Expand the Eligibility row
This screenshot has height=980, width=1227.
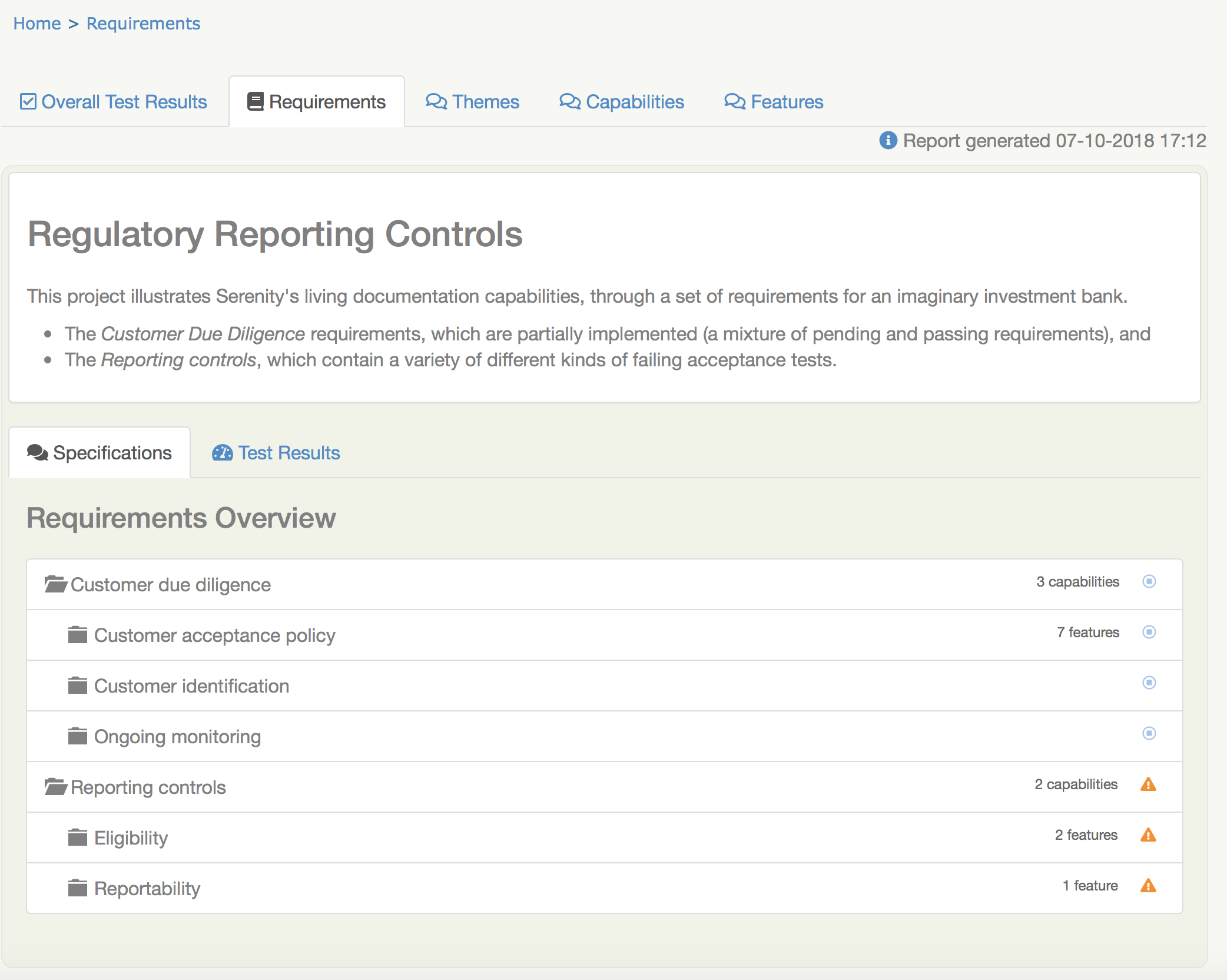[x=130, y=837]
